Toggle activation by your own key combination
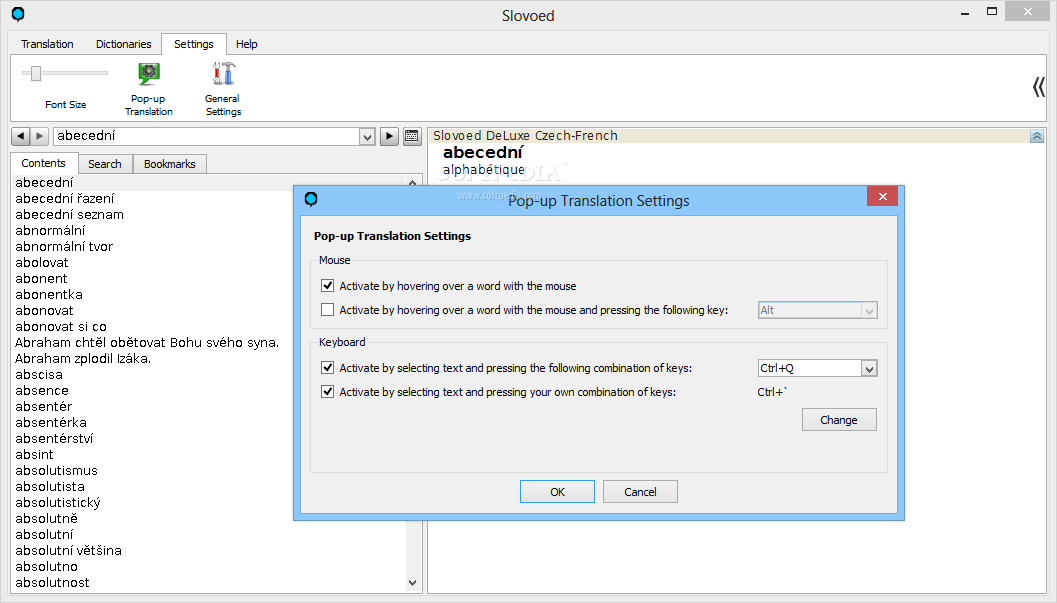The width and height of the screenshot is (1057, 603). [328, 391]
